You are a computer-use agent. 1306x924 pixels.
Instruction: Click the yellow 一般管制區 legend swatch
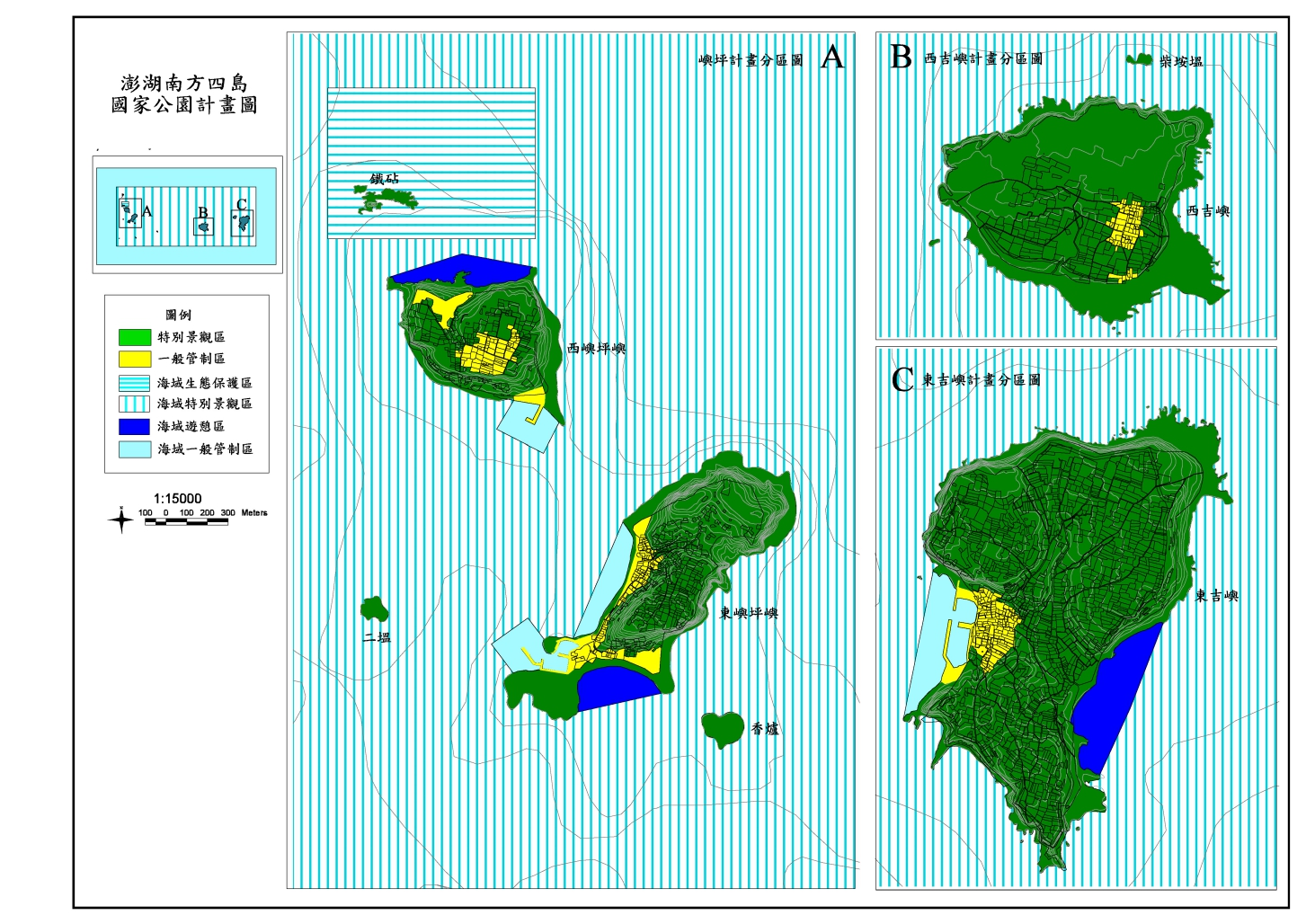[x=134, y=359]
